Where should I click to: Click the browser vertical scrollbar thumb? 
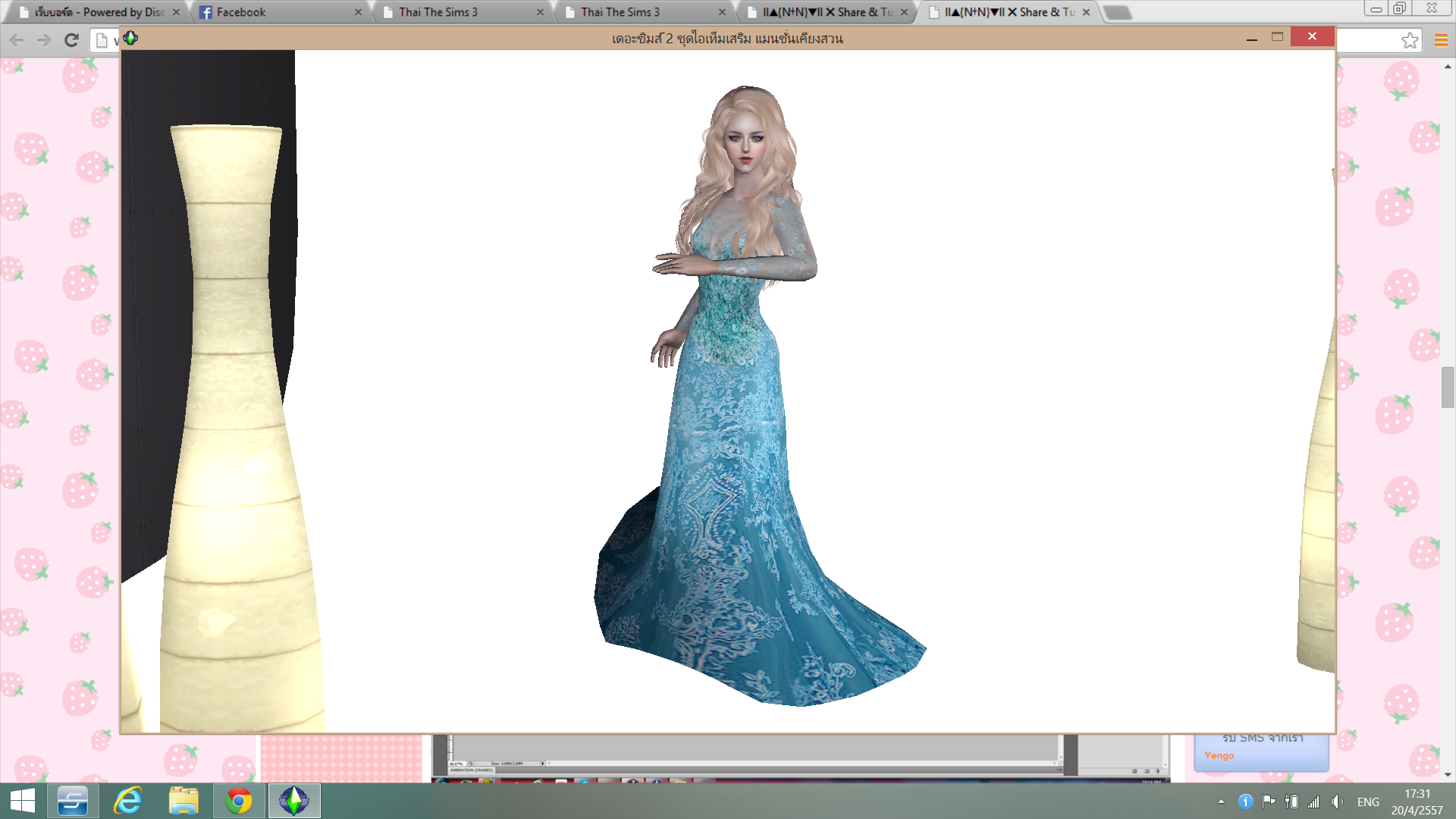pyautogui.click(x=1448, y=387)
